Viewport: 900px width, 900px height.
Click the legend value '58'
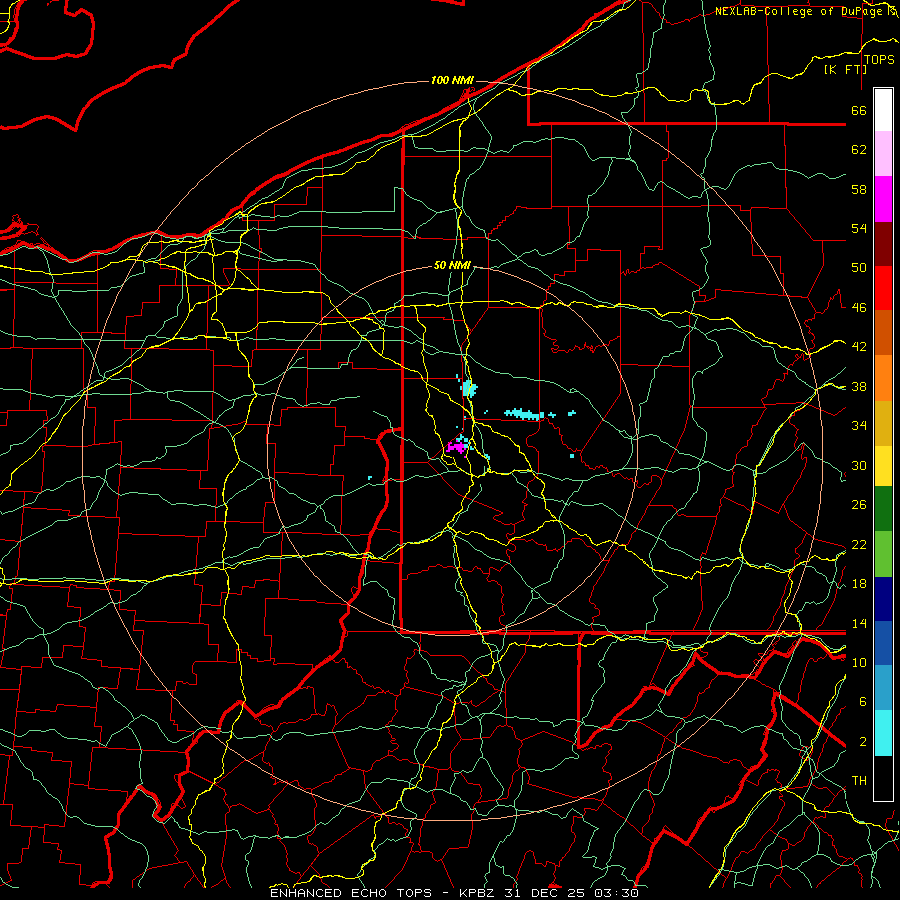[x=859, y=189]
